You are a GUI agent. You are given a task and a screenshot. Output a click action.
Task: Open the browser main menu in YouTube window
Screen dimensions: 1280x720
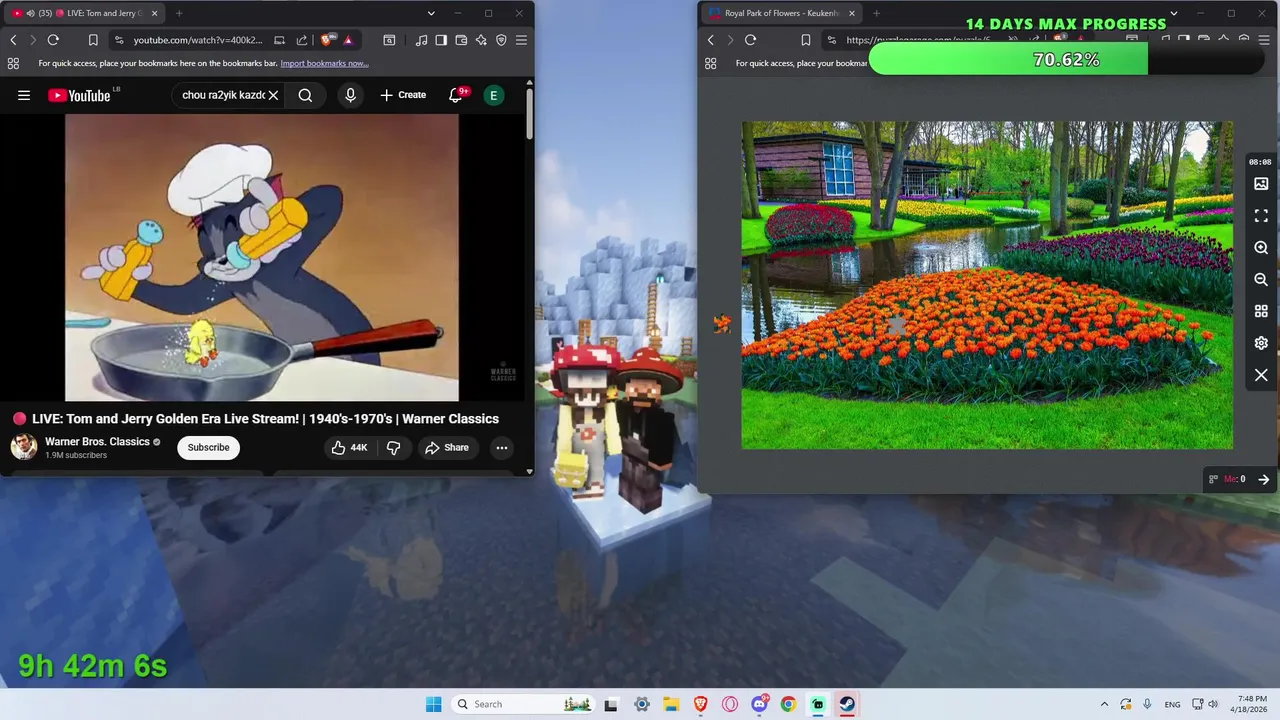(521, 40)
